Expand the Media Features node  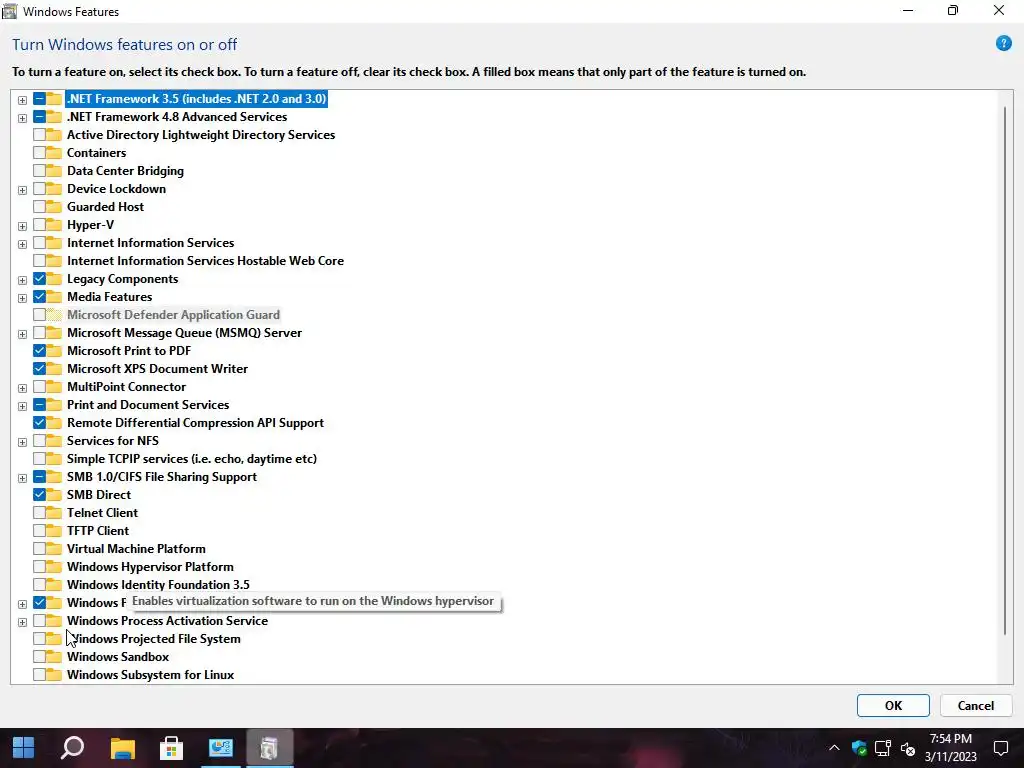[22, 298]
